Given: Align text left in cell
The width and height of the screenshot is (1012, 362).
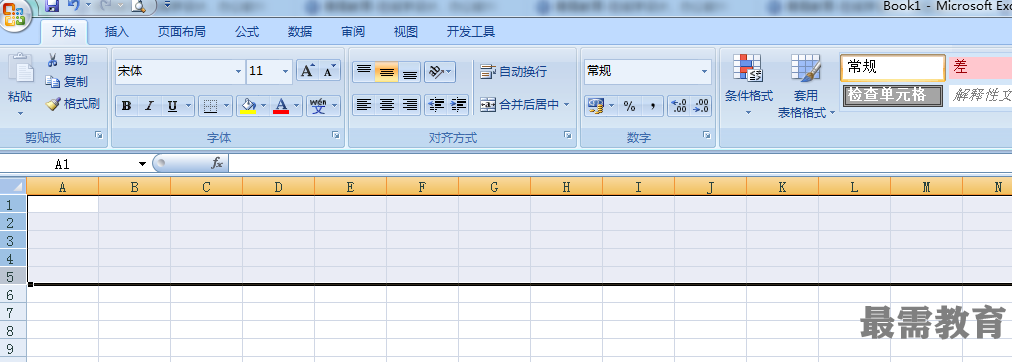Looking at the screenshot, I should [364, 105].
